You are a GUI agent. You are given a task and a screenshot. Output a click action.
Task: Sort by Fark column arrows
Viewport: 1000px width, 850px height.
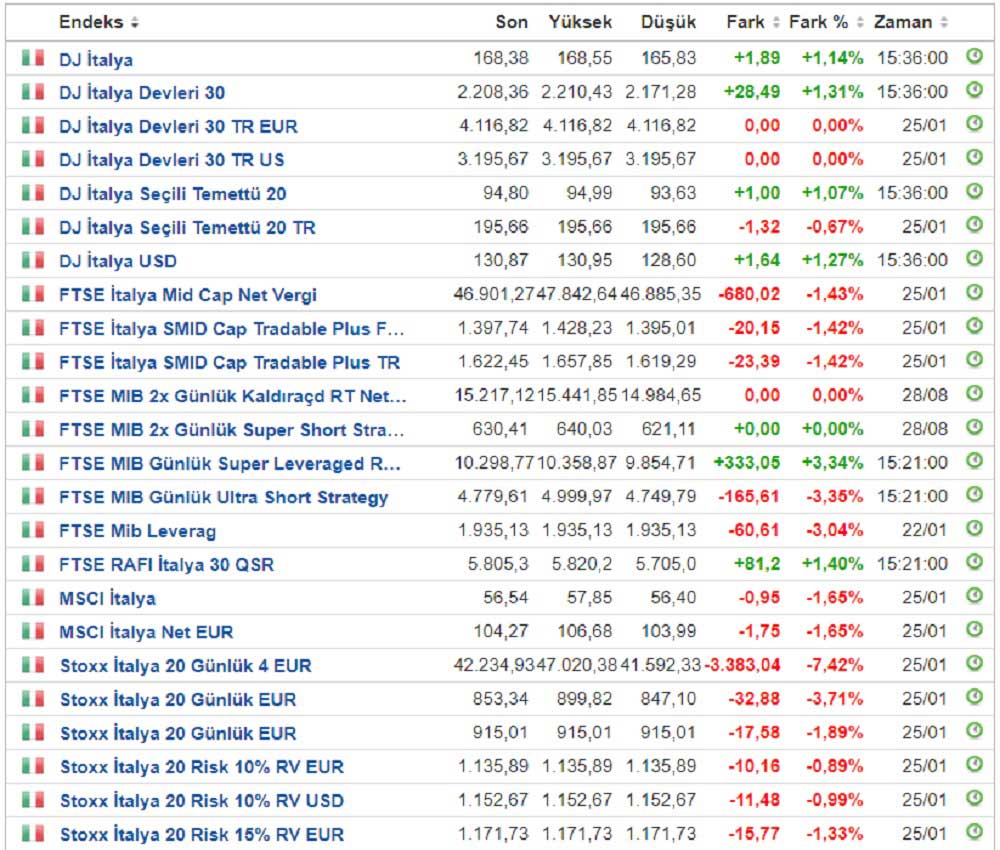coord(776,23)
